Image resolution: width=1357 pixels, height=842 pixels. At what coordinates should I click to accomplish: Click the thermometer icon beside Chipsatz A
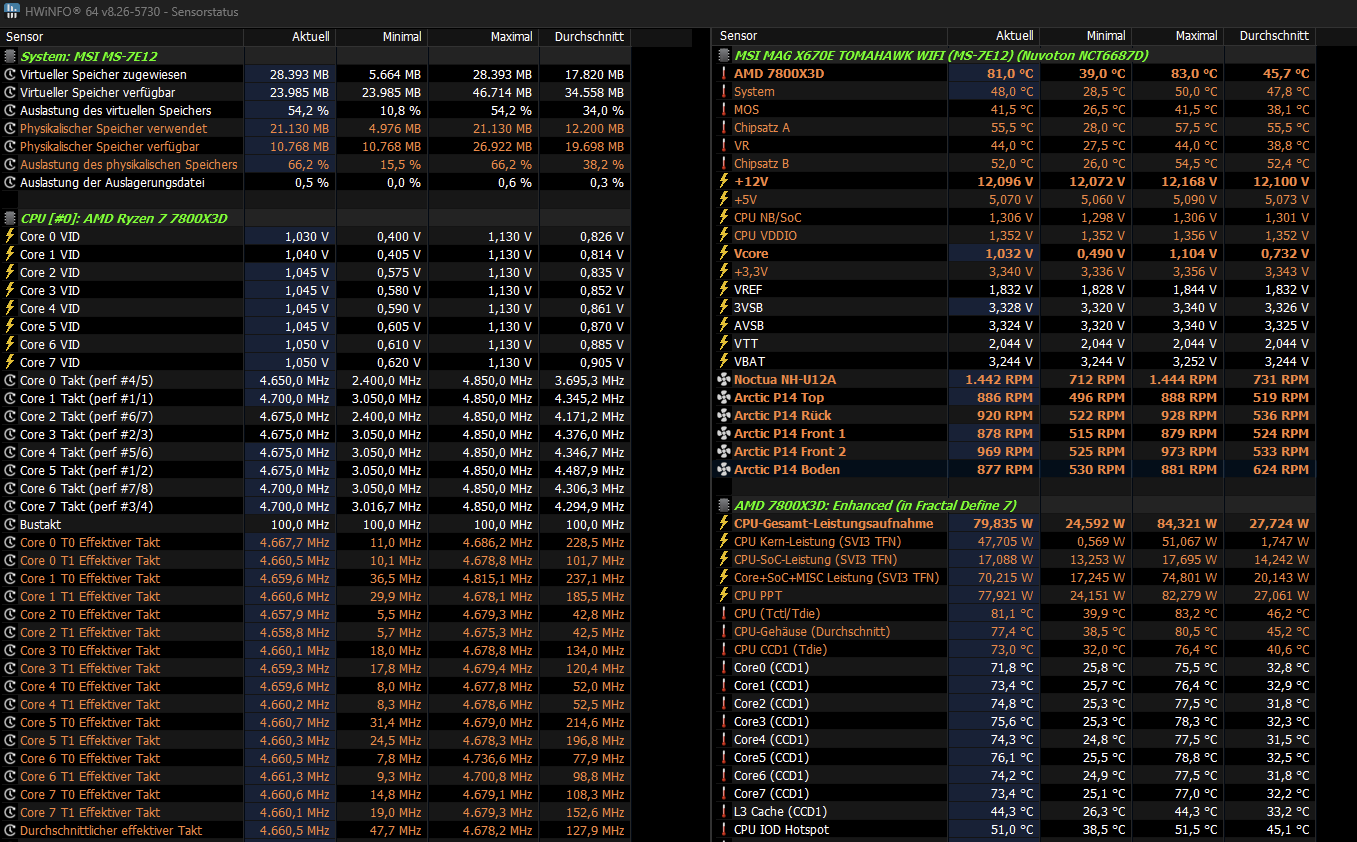pos(724,128)
